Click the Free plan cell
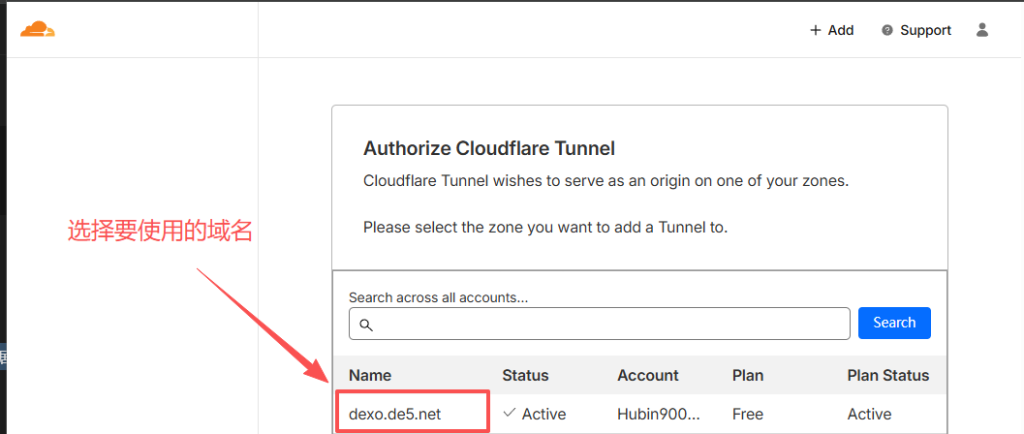The height and width of the screenshot is (434, 1024). point(746,414)
